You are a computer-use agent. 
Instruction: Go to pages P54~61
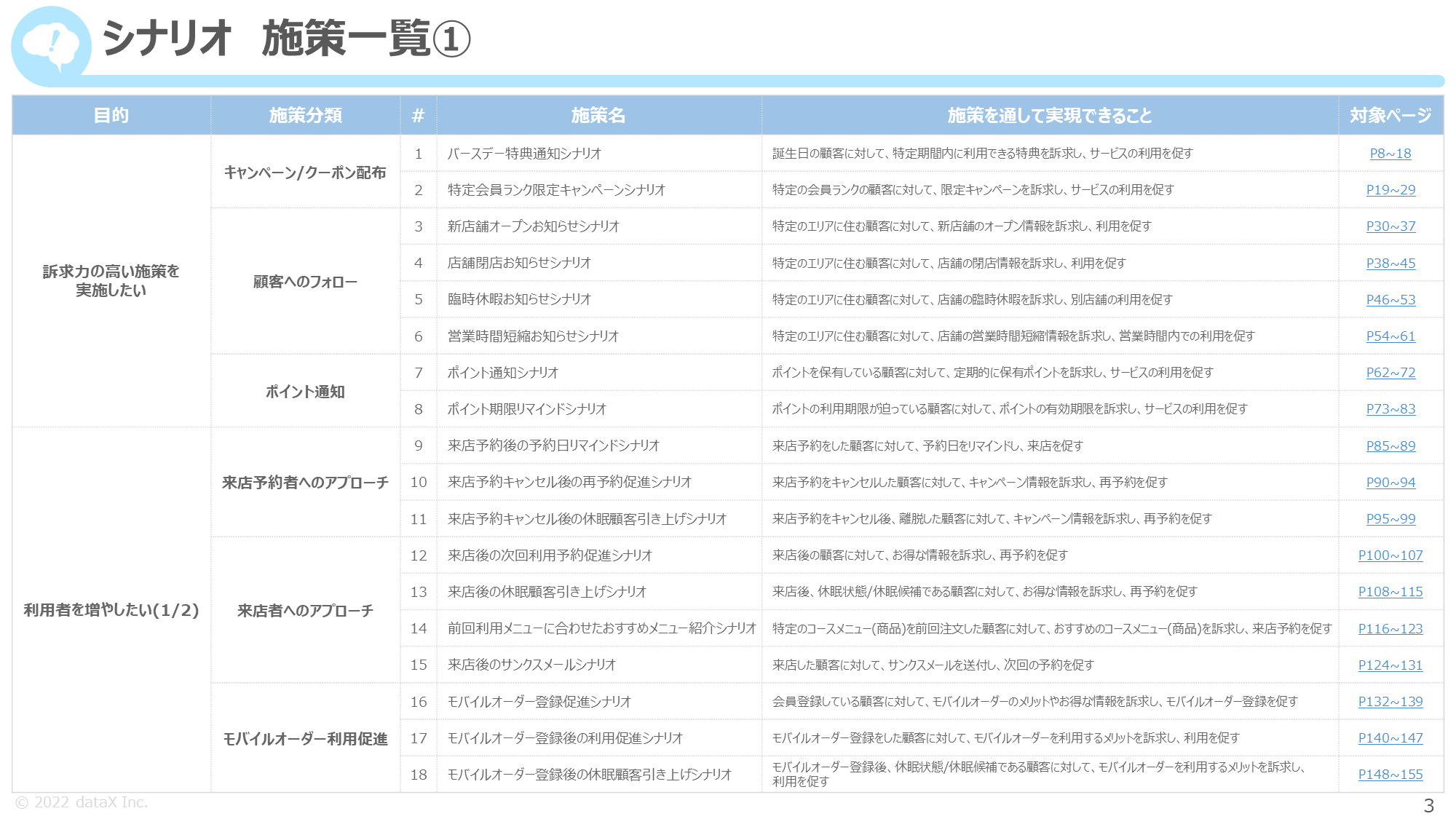click(1390, 336)
